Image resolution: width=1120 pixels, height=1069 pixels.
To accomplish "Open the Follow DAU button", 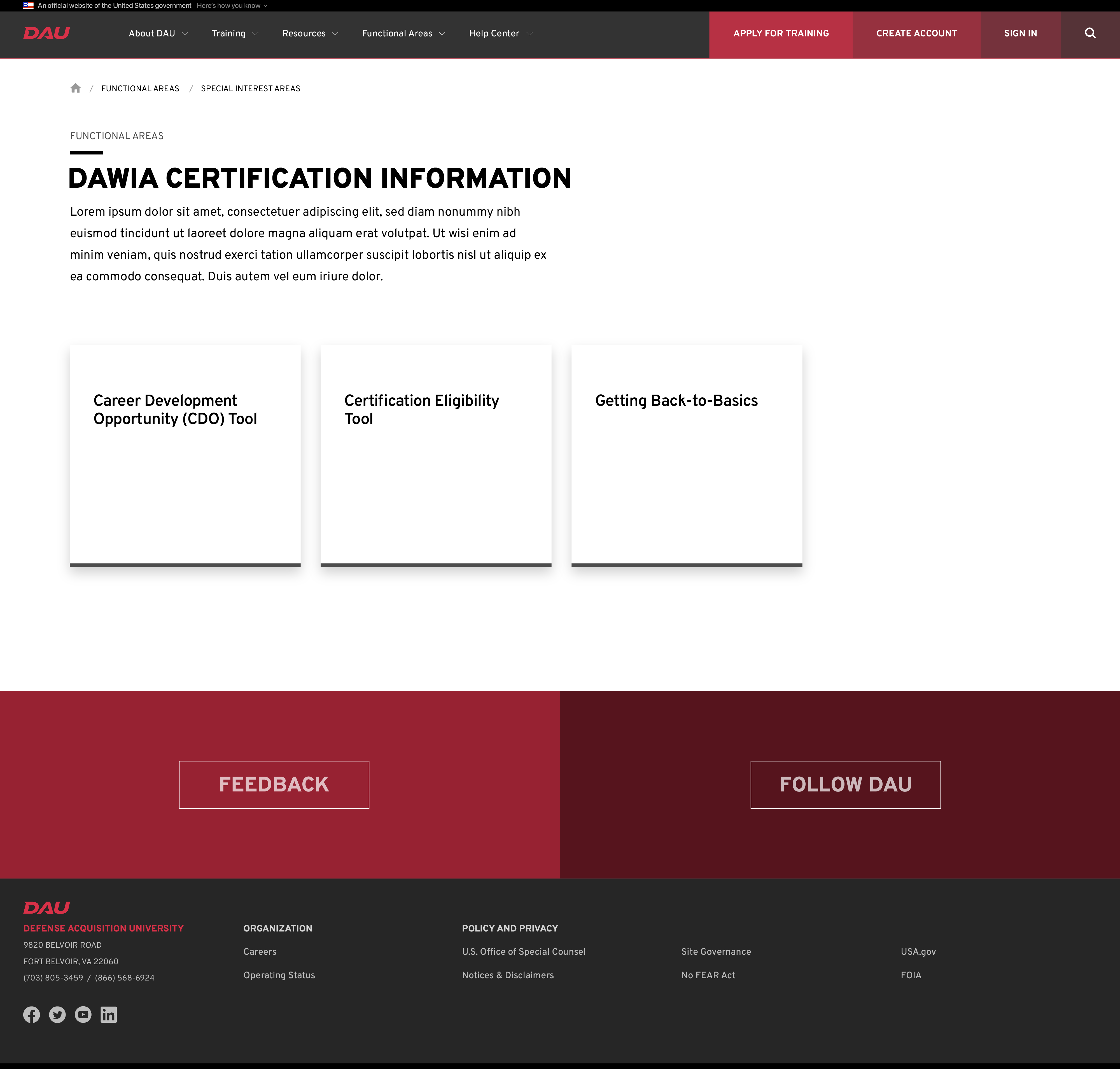I will (x=845, y=785).
